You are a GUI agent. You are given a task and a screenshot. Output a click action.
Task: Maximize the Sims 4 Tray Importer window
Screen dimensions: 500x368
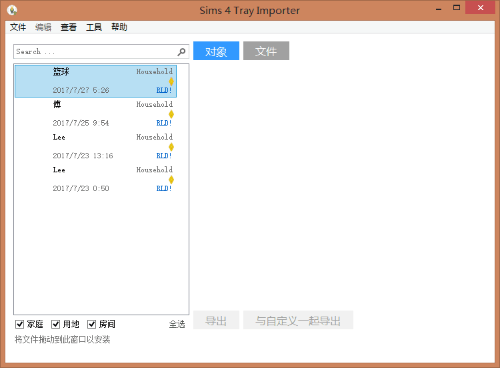456,7
